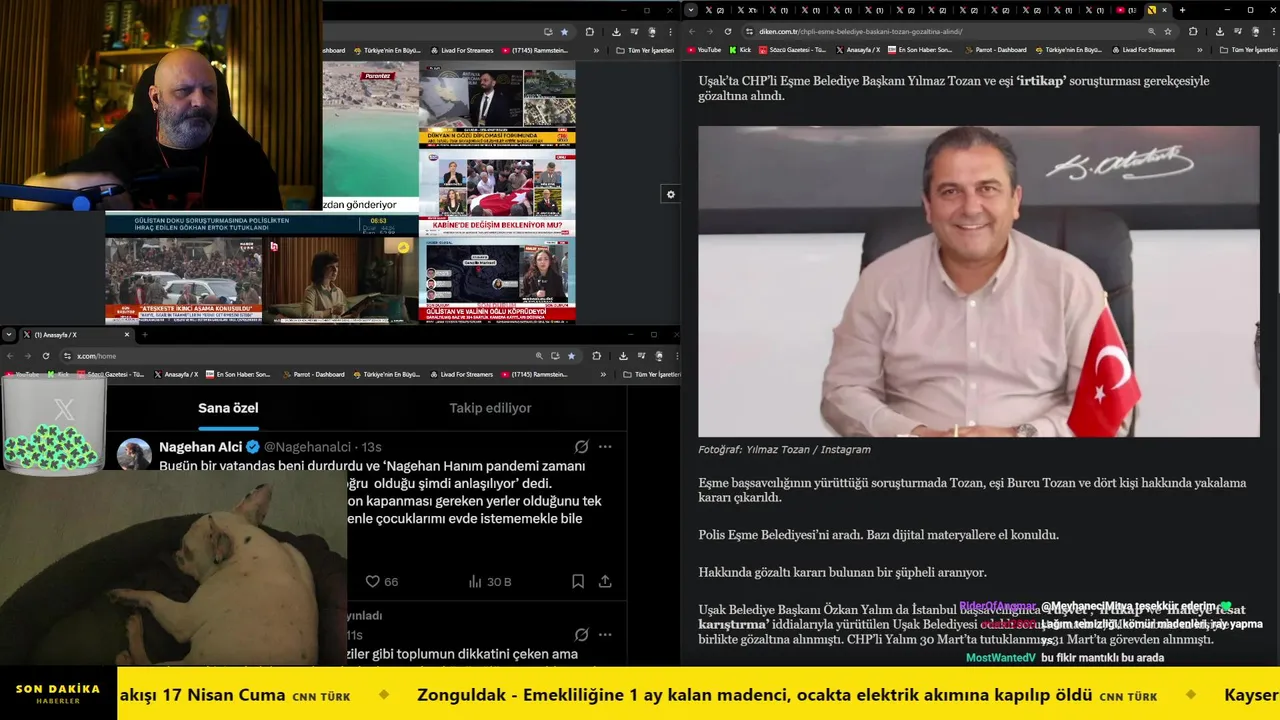
Task: Open Downloads in the x.com window
Action: [623, 356]
